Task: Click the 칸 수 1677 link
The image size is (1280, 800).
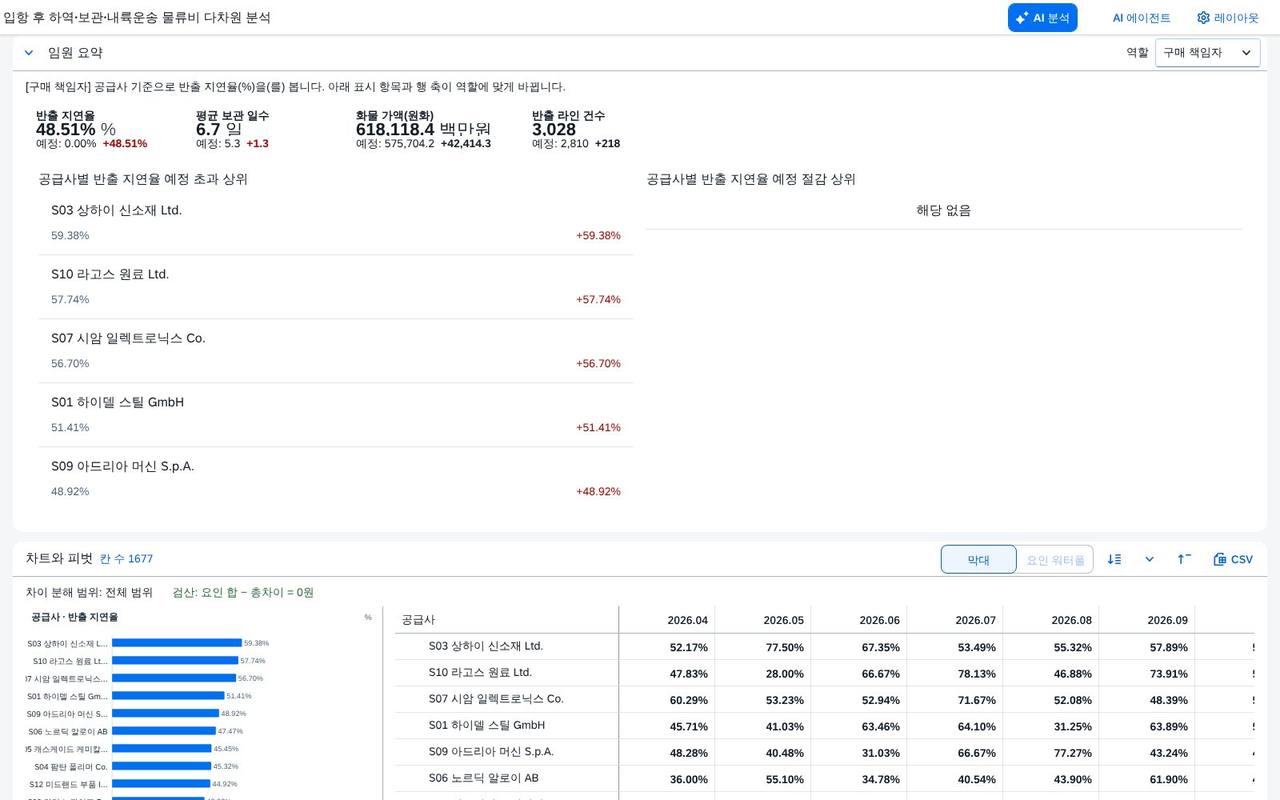Action: 126,559
